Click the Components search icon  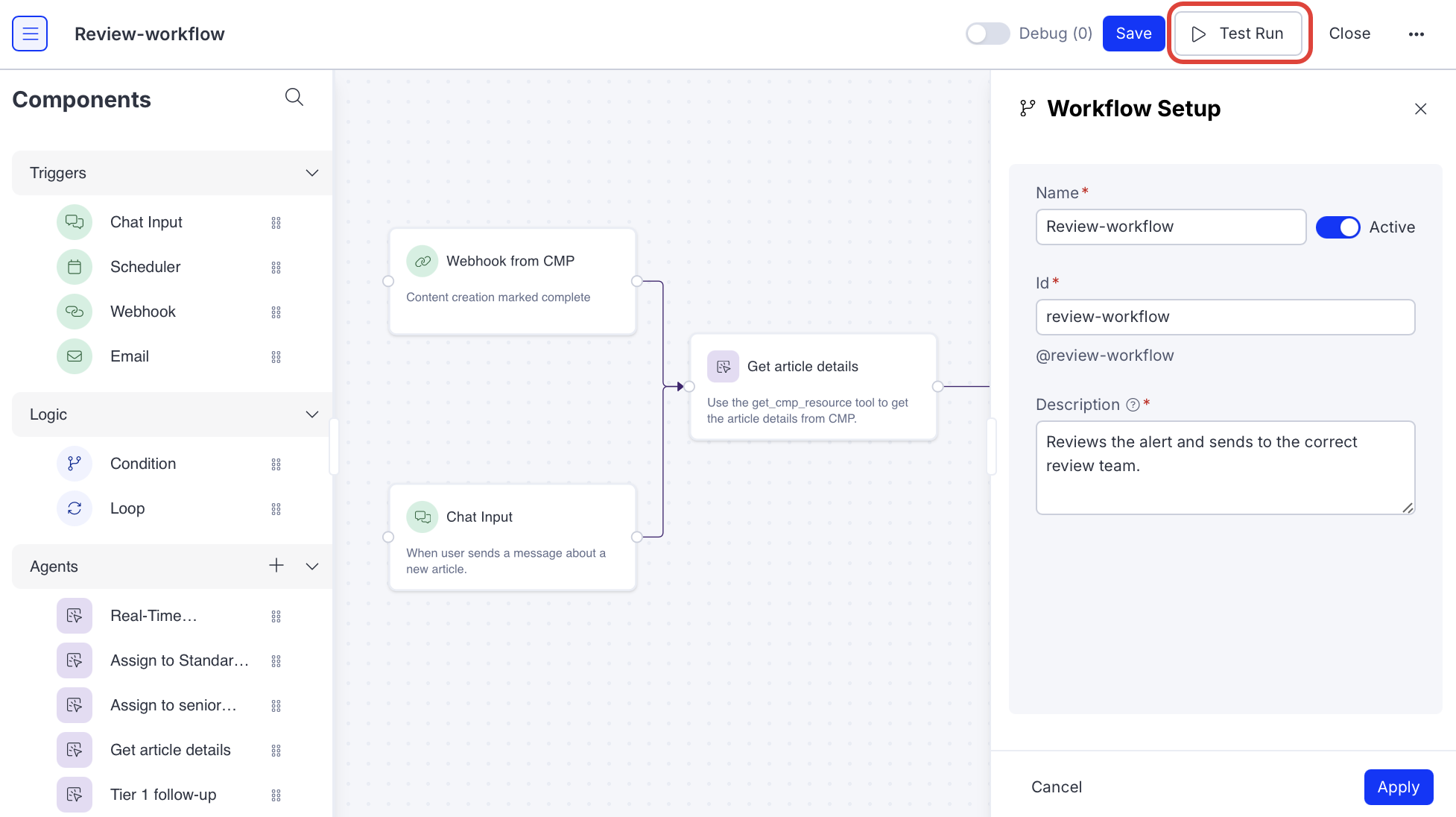coord(294,97)
